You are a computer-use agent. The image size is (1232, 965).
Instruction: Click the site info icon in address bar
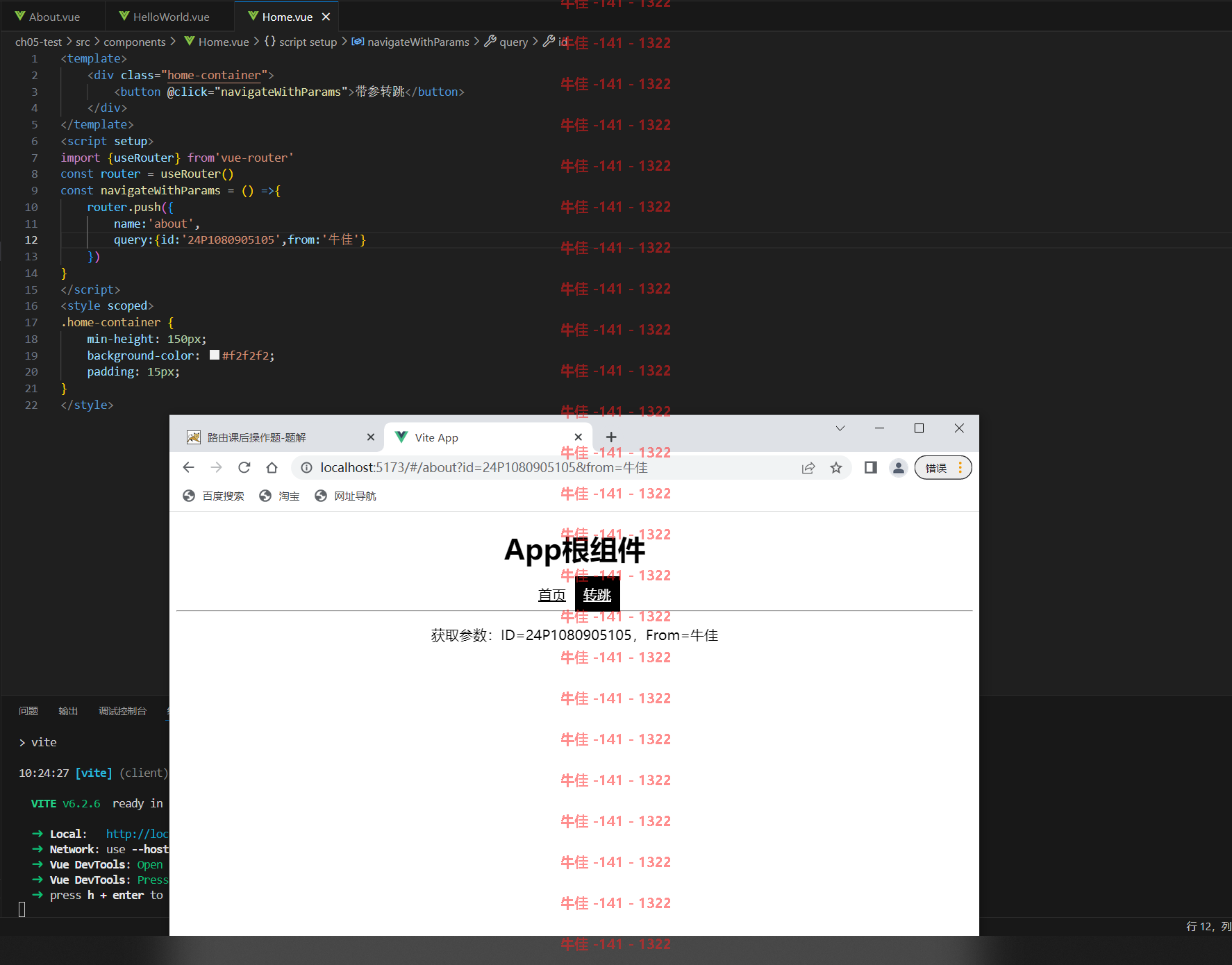click(306, 468)
